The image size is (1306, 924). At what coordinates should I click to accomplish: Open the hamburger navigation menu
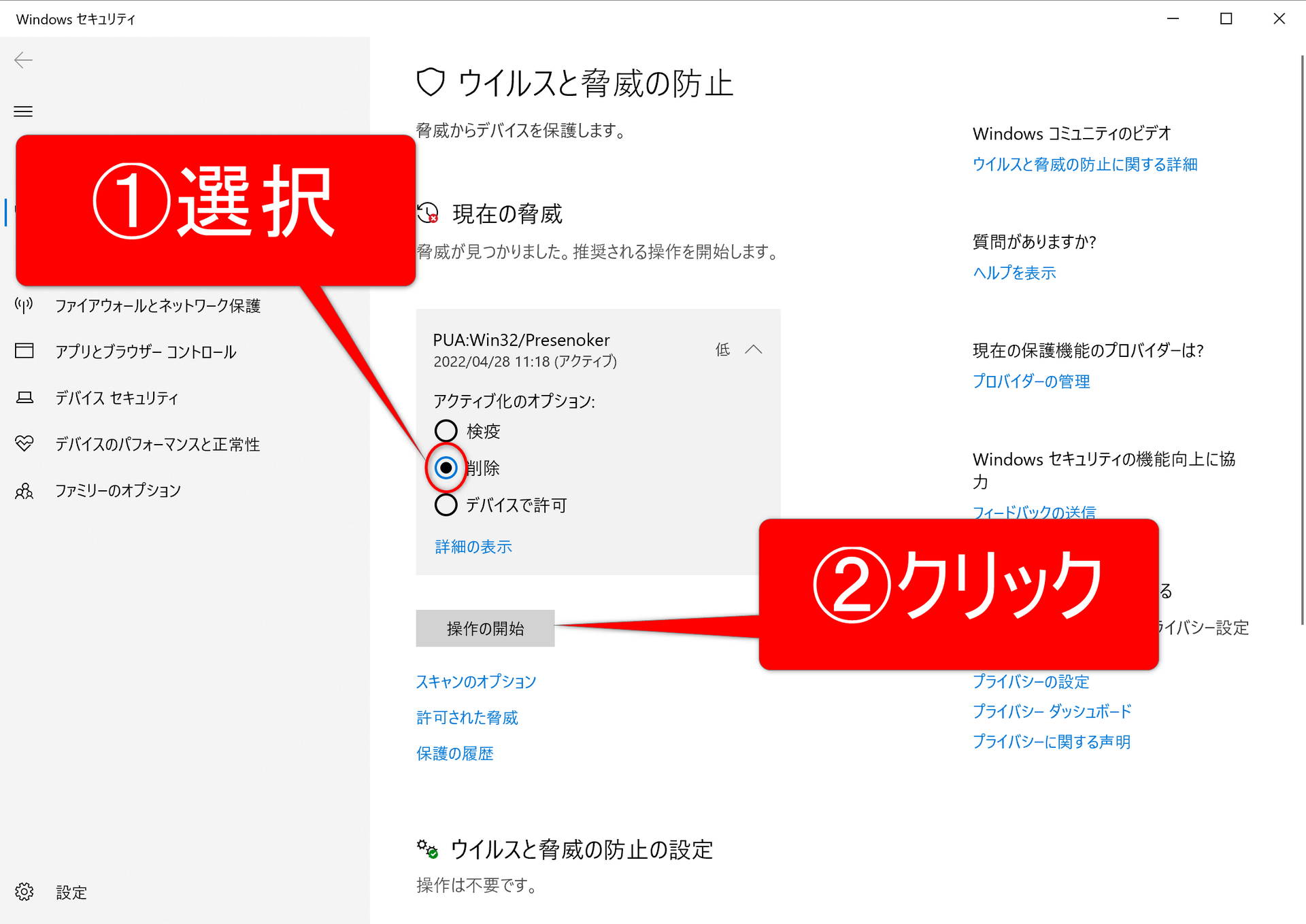(x=23, y=112)
